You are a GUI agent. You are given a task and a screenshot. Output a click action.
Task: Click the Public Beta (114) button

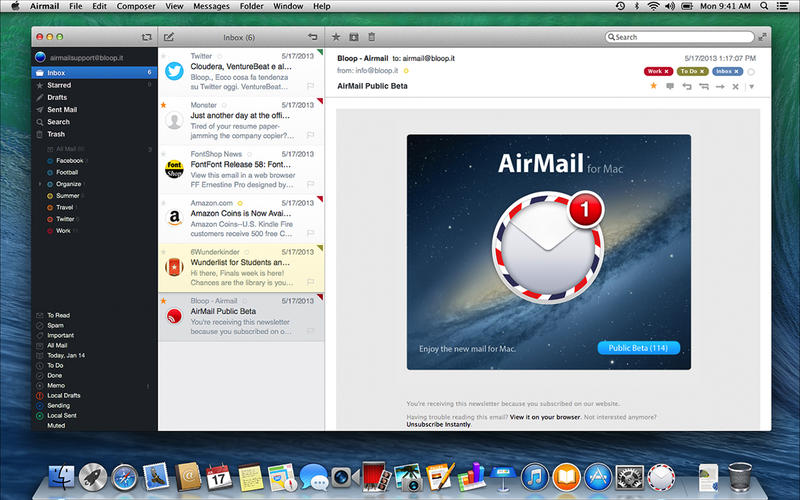tap(638, 348)
